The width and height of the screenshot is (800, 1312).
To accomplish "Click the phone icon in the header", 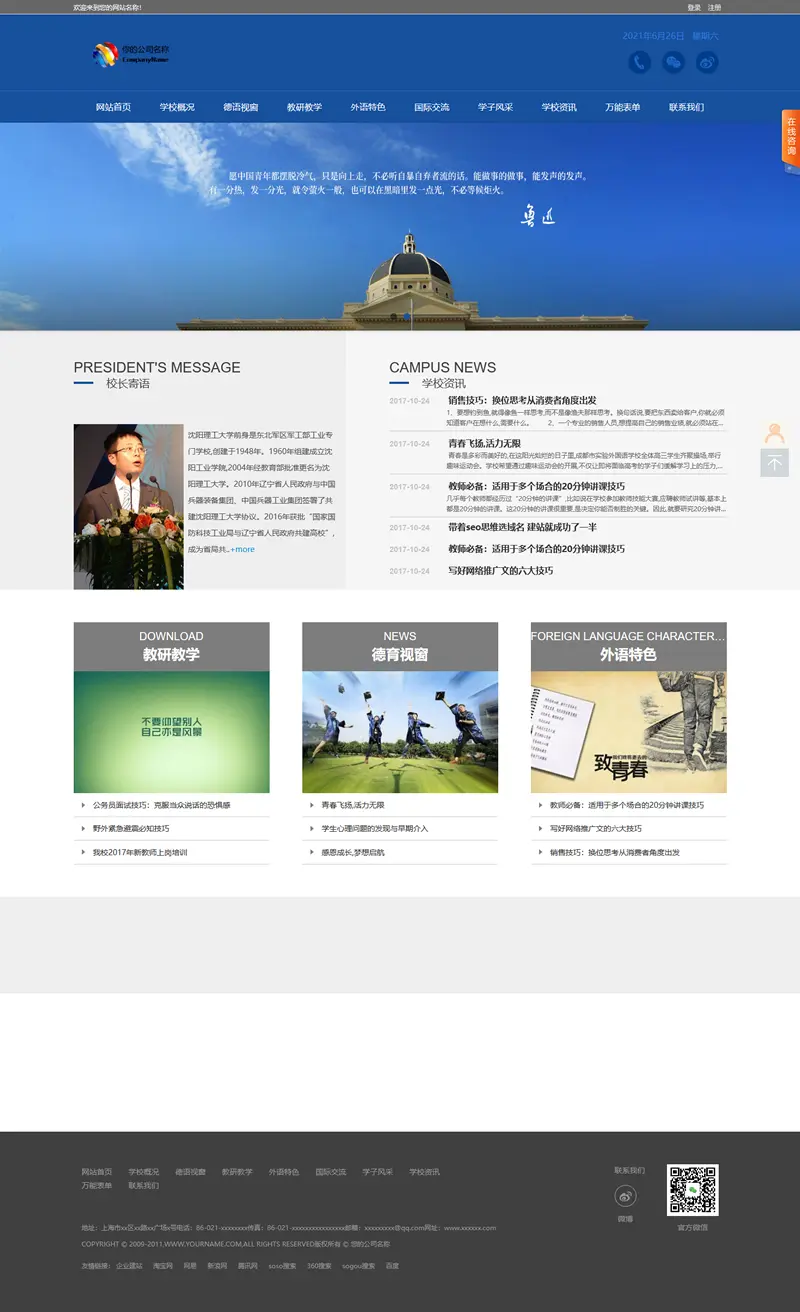I will tap(640, 63).
